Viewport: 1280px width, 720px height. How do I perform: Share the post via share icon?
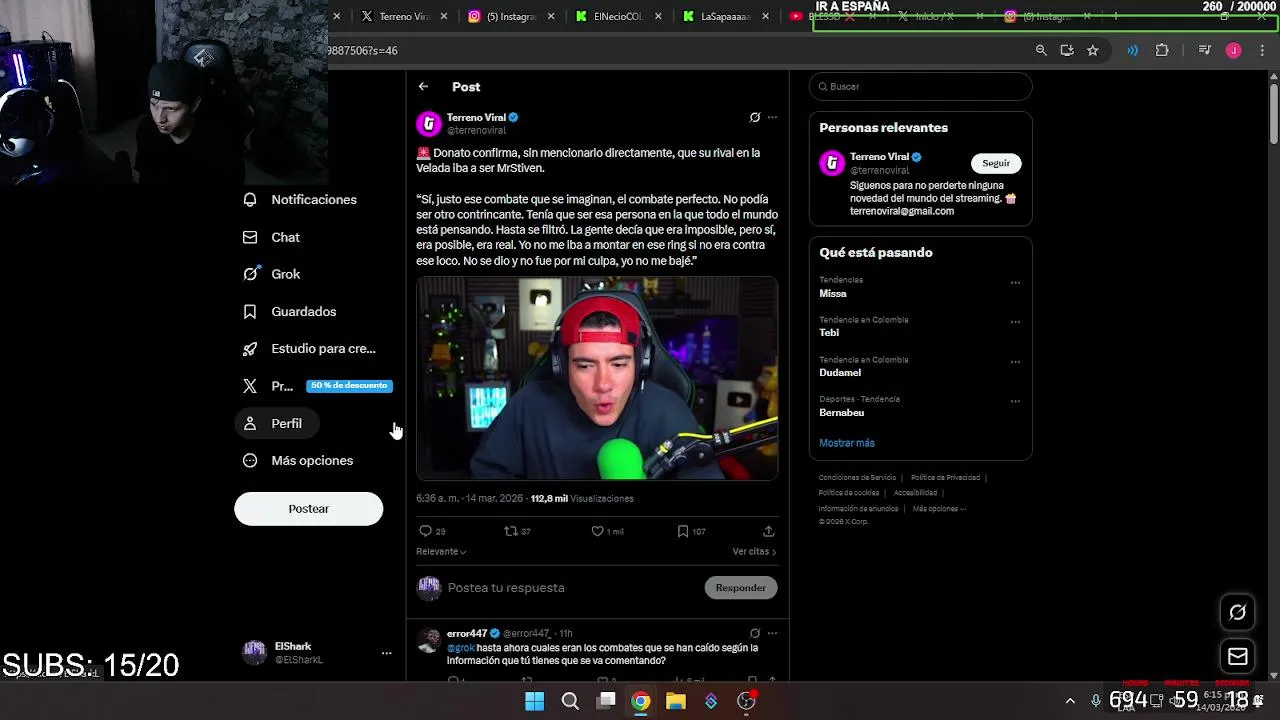(768, 531)
